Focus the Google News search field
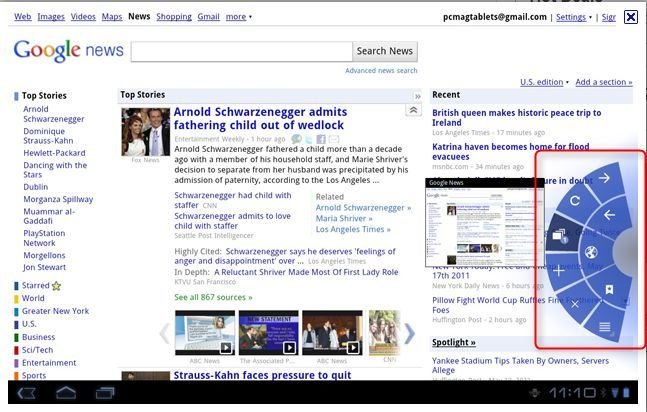 pos(242,52)
